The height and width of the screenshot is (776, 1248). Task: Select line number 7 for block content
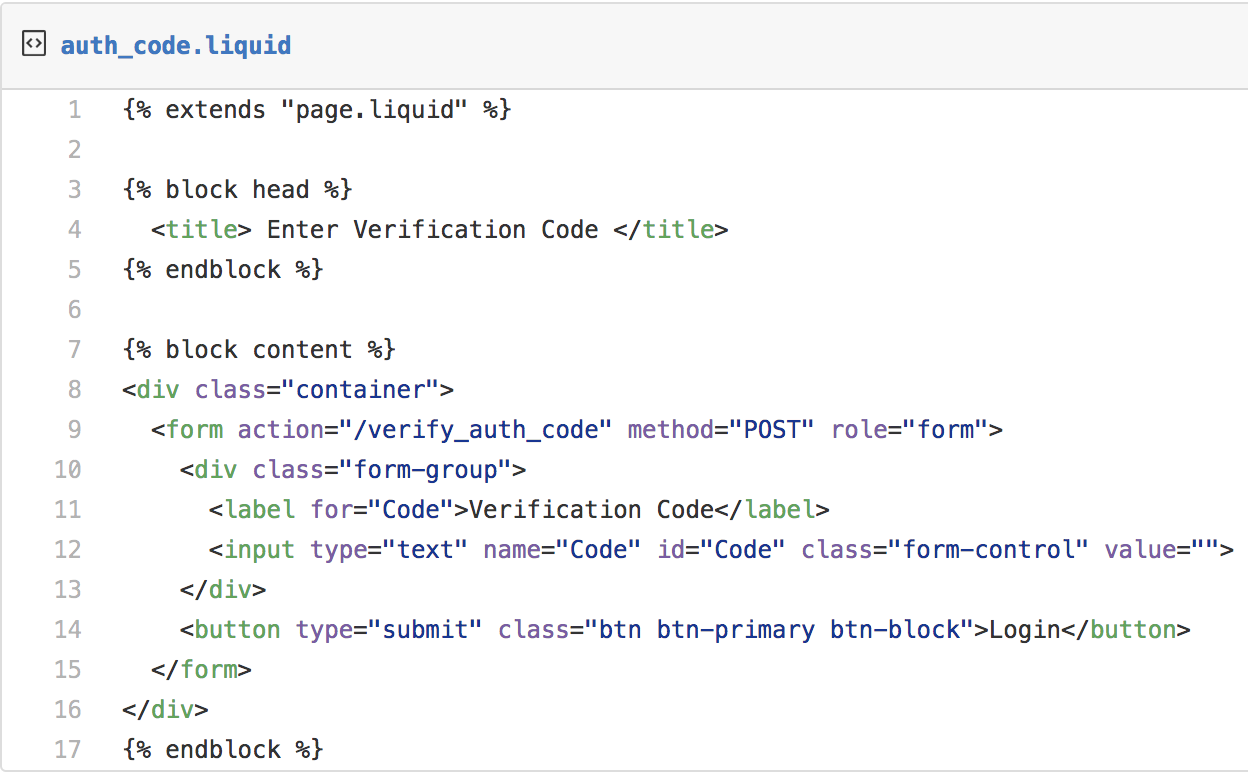[x=75, y=350]
